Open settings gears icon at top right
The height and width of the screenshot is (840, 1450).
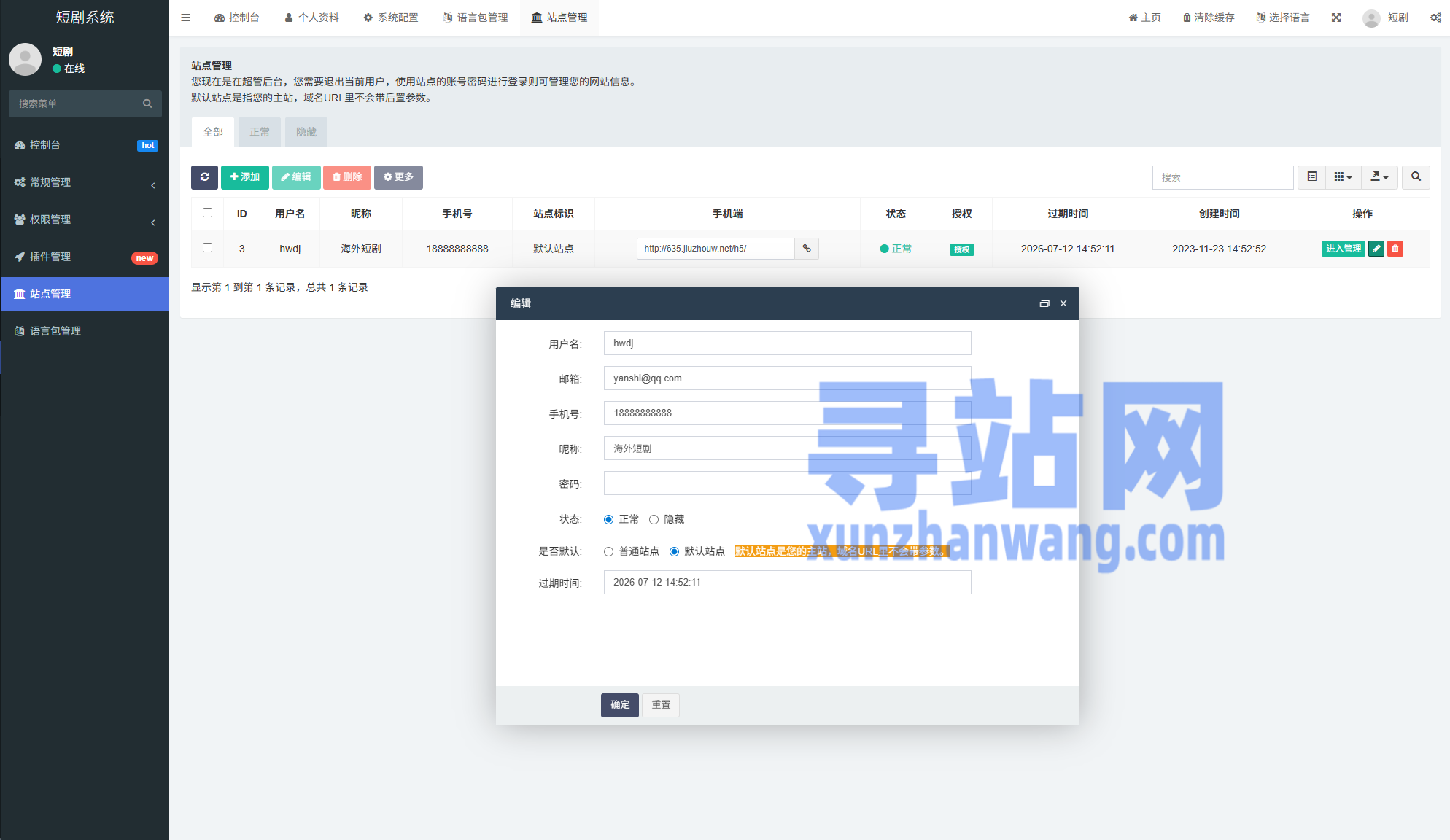1435,17
